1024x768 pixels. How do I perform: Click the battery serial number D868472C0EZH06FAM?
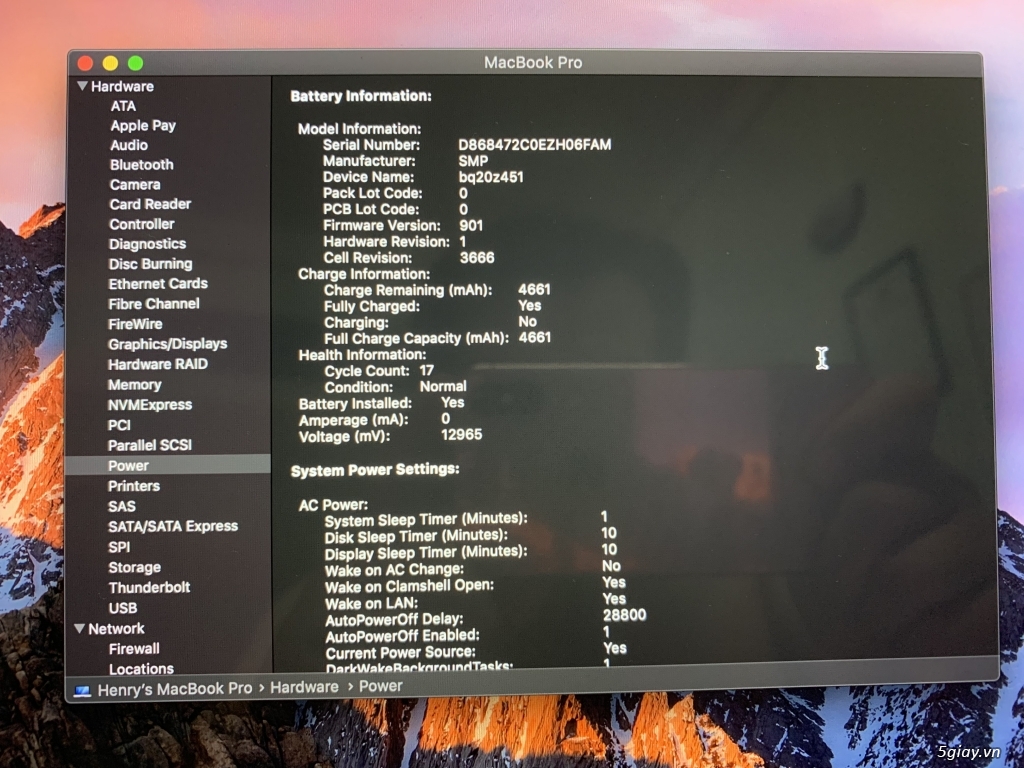(x=535, y=144)
